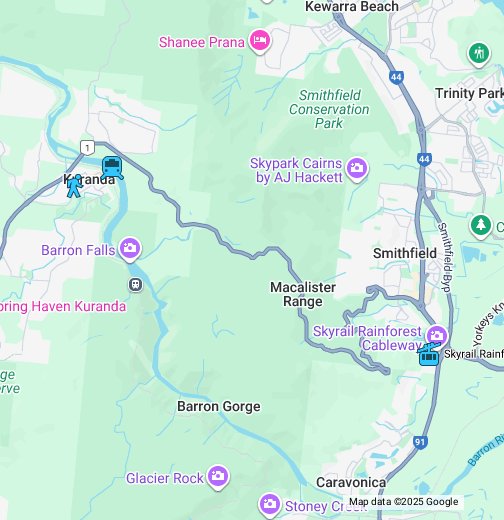The height and width of the screenshot is (520, 504).
Task: Click the Stoney Creek camera pin
Action: point(270,506)
